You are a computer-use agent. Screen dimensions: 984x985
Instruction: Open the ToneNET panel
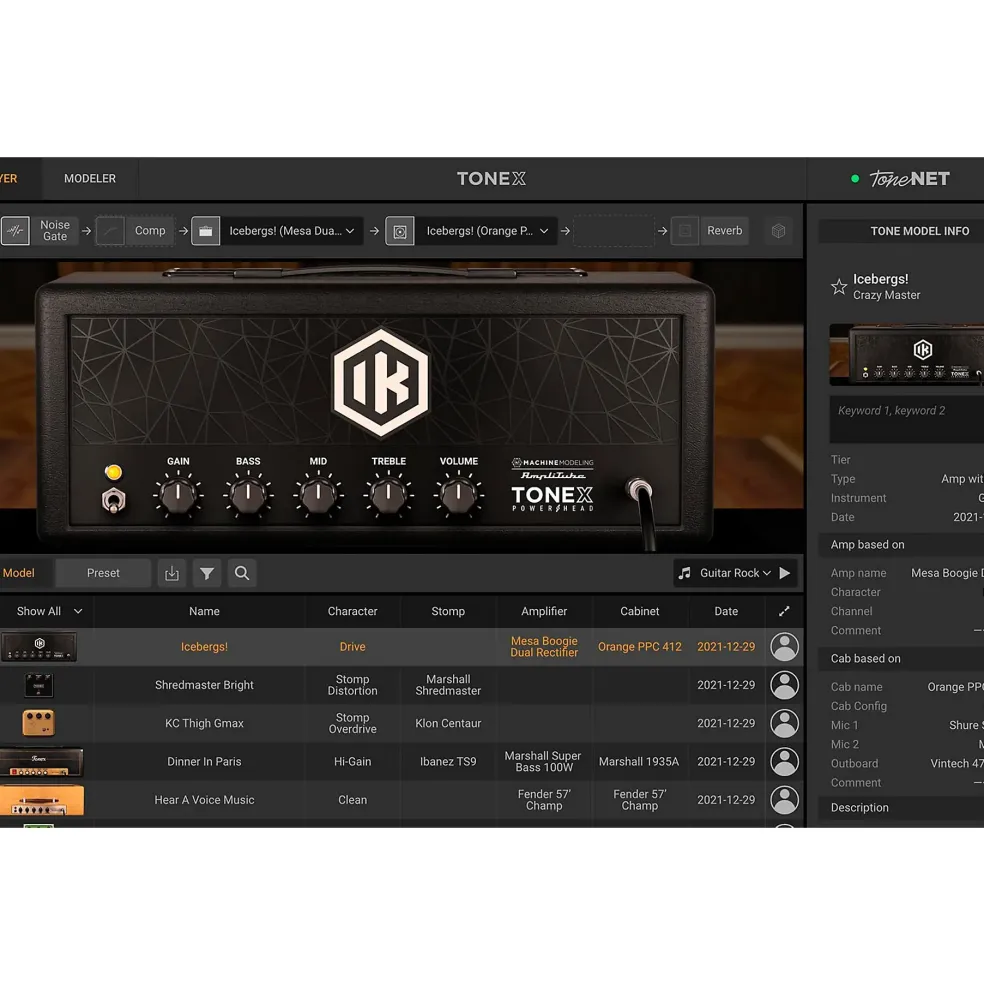(x=909, y=179)
